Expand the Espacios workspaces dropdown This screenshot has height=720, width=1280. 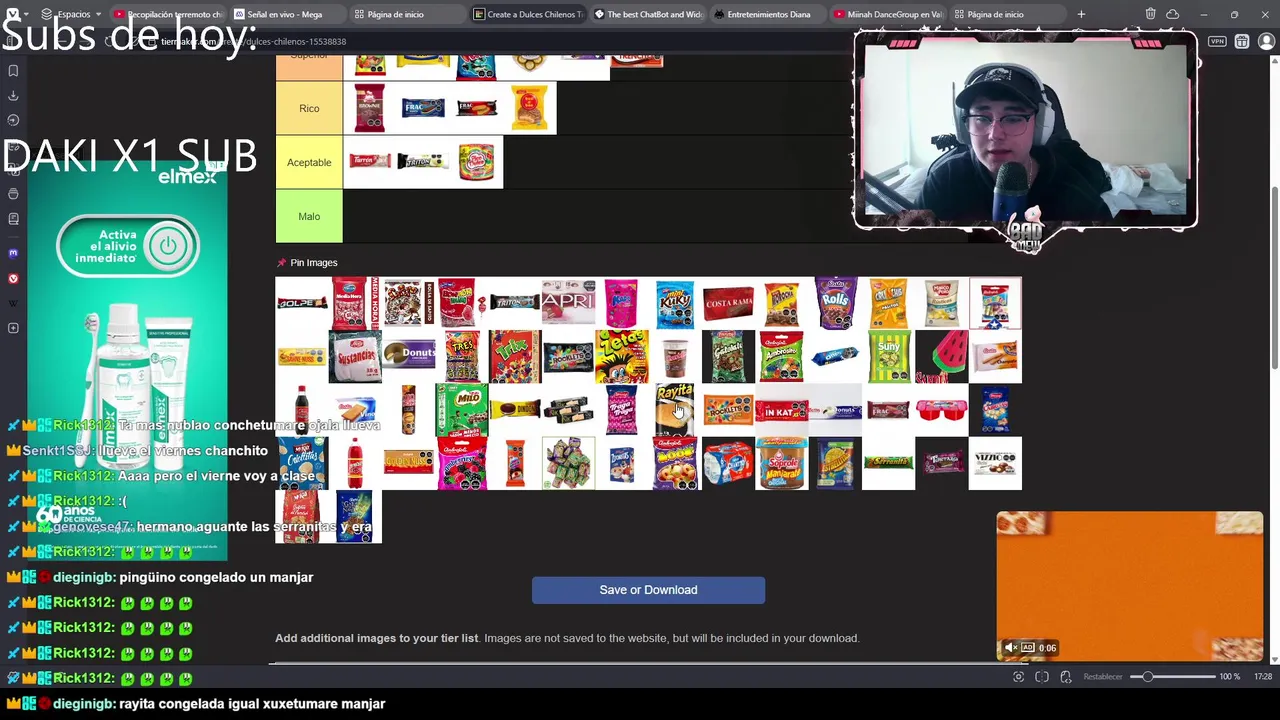pyautogui.click(x=71, y=14)
